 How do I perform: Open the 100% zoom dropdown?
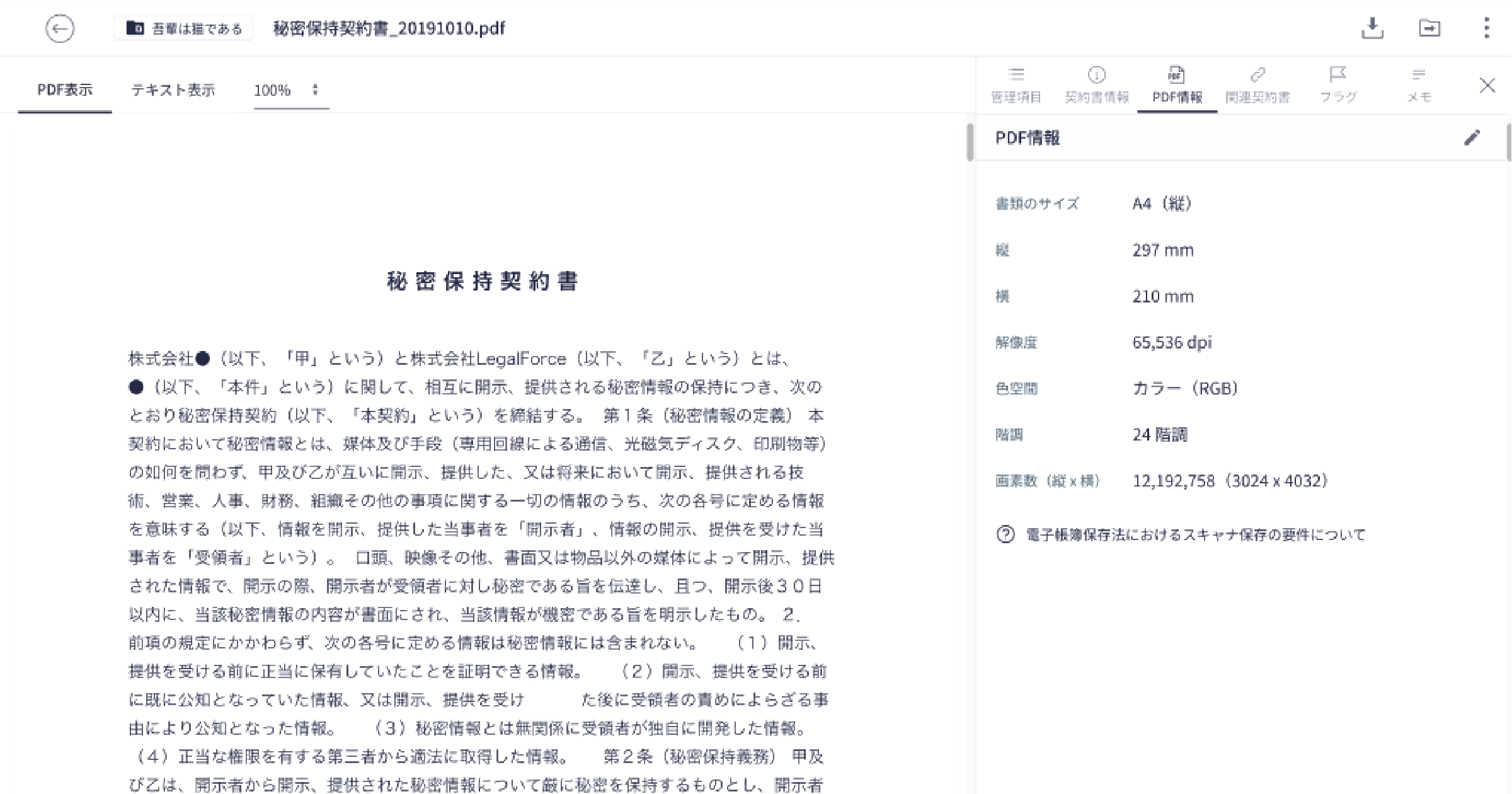(x=272, y=91)
